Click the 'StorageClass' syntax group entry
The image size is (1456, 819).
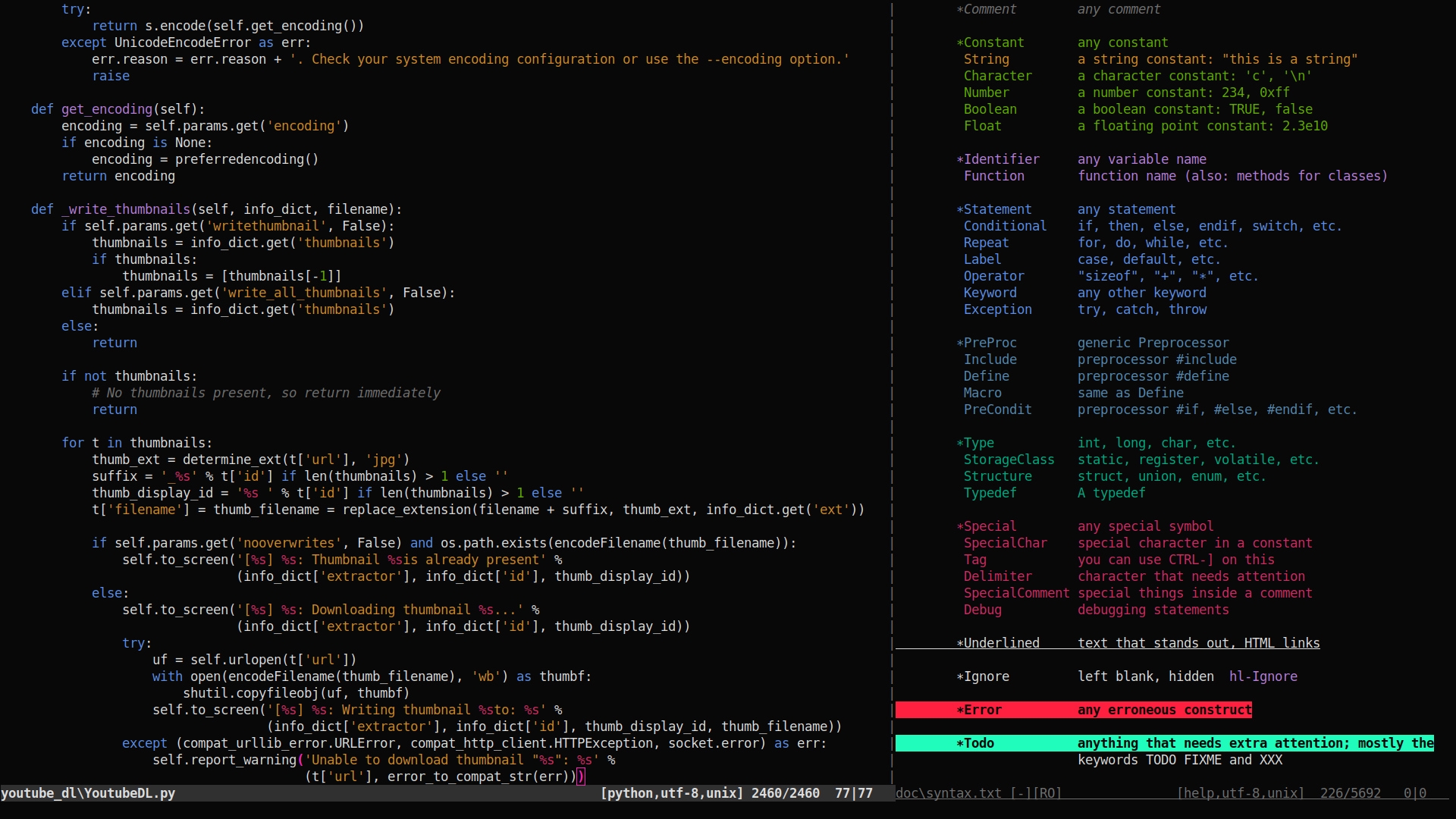coord(1009,460)
